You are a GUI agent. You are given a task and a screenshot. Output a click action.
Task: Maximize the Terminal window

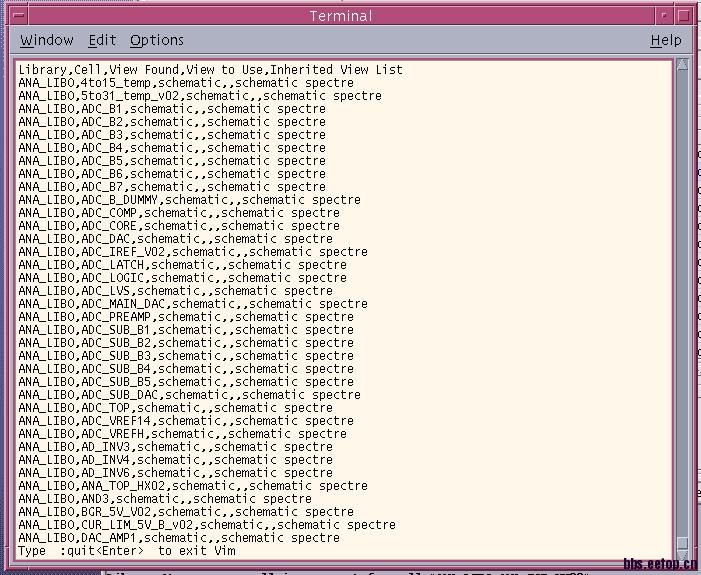[684, 16]
